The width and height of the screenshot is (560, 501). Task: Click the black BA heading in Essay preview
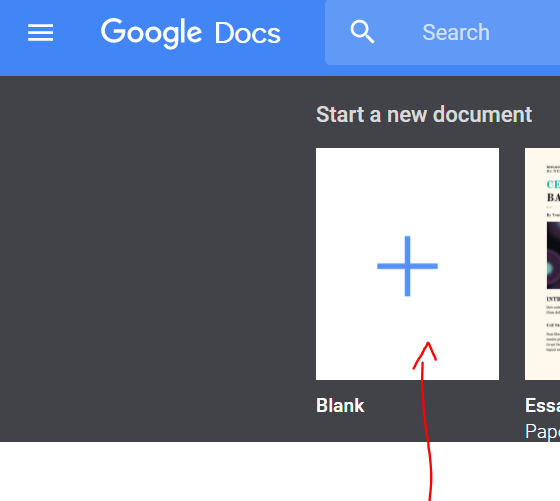point(553,197)
